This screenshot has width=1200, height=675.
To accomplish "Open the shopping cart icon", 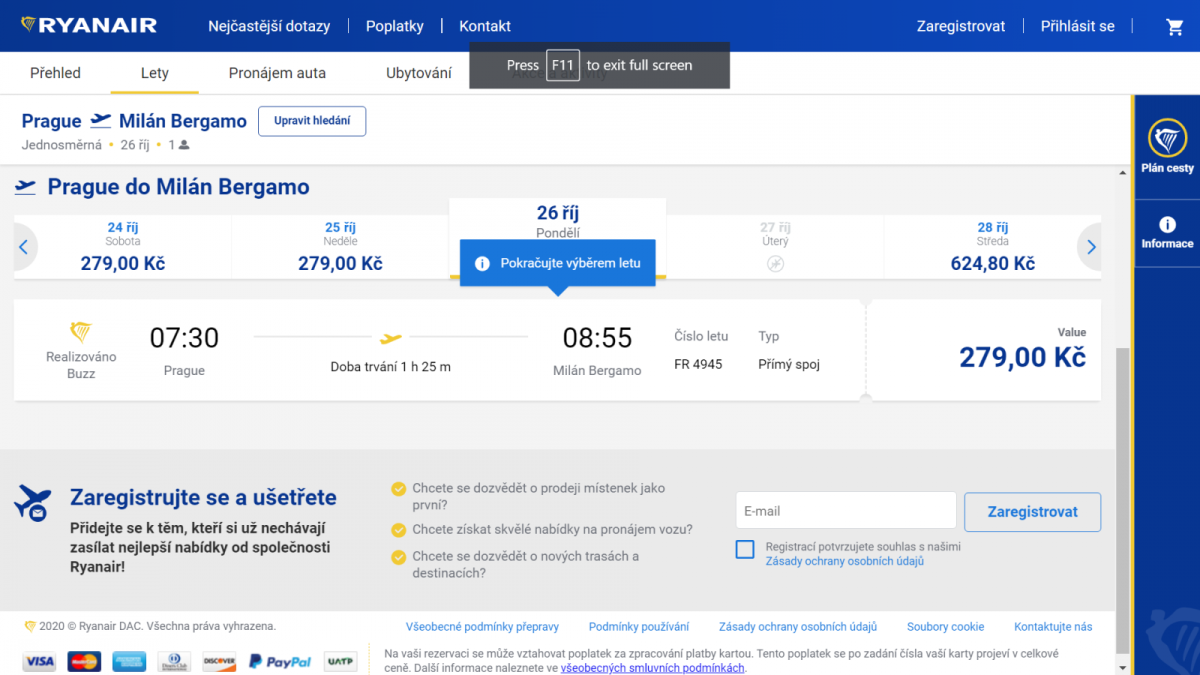I will pos(1175,27).
